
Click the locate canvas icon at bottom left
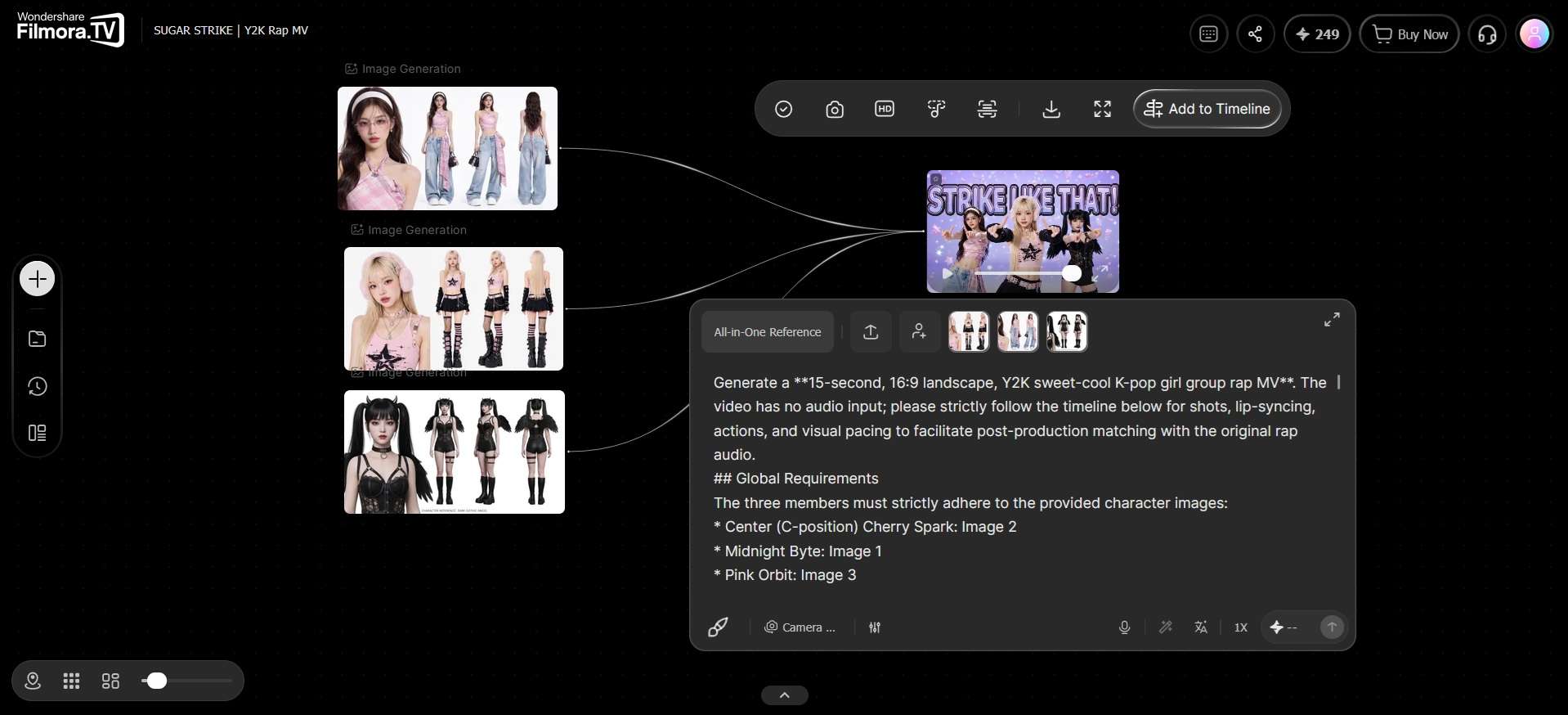point(33,681)
